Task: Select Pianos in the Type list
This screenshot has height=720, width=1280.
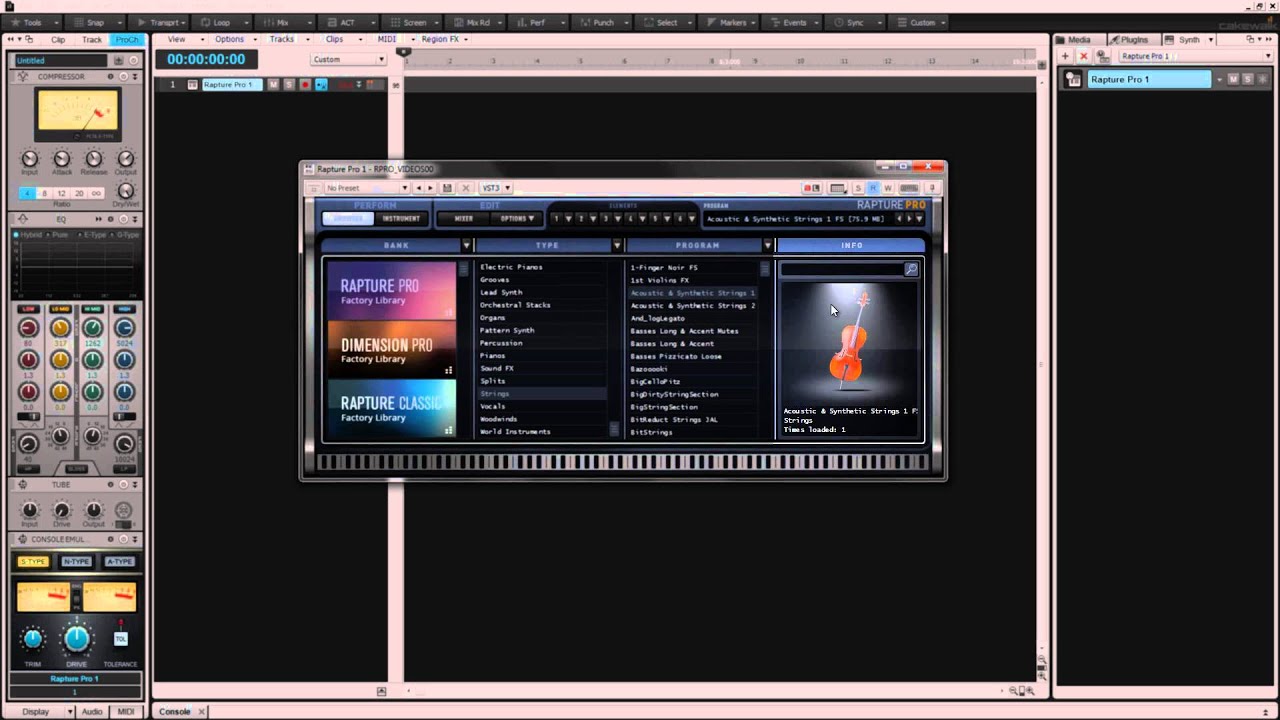Action: point(493,355)
